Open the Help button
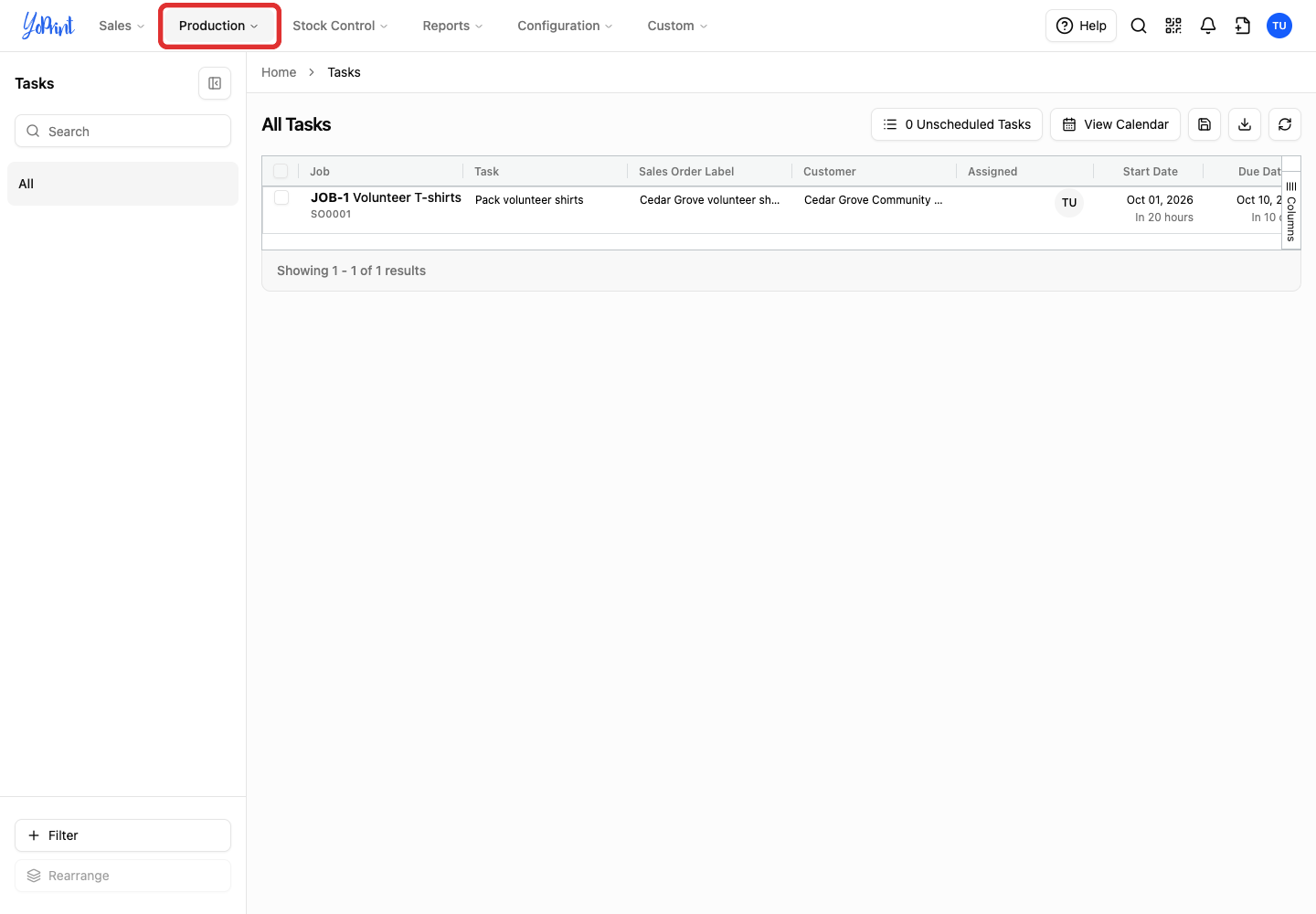The image size is (1316, 914). 1081,26
